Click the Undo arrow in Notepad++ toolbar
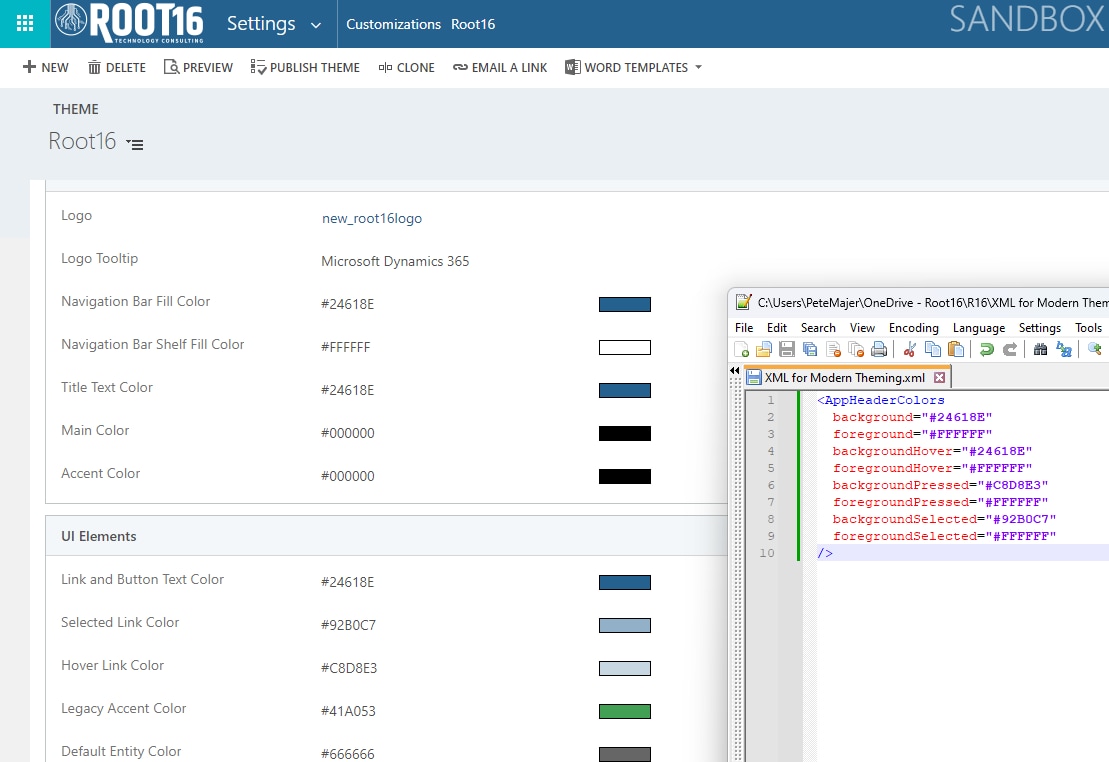Image resolution: width=1109 pixels, height=762 pixels. [986, 349]
